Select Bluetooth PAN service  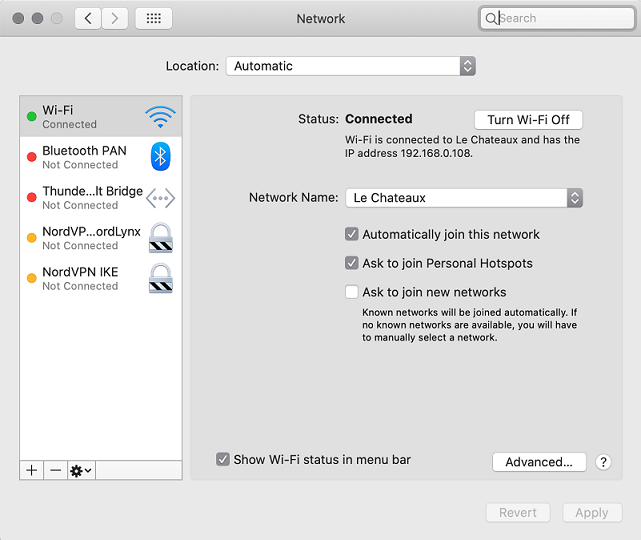(101, 157)
